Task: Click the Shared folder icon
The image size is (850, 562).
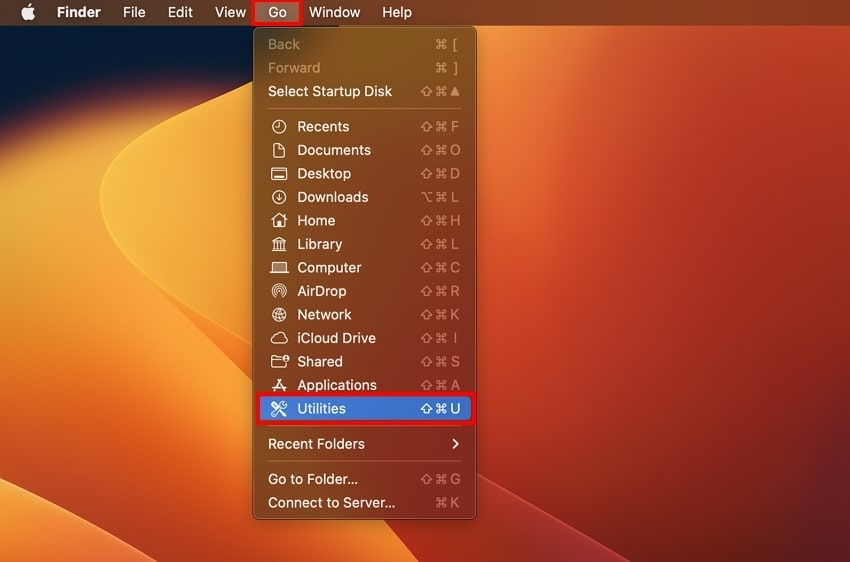Action: (x=280, y=361)
